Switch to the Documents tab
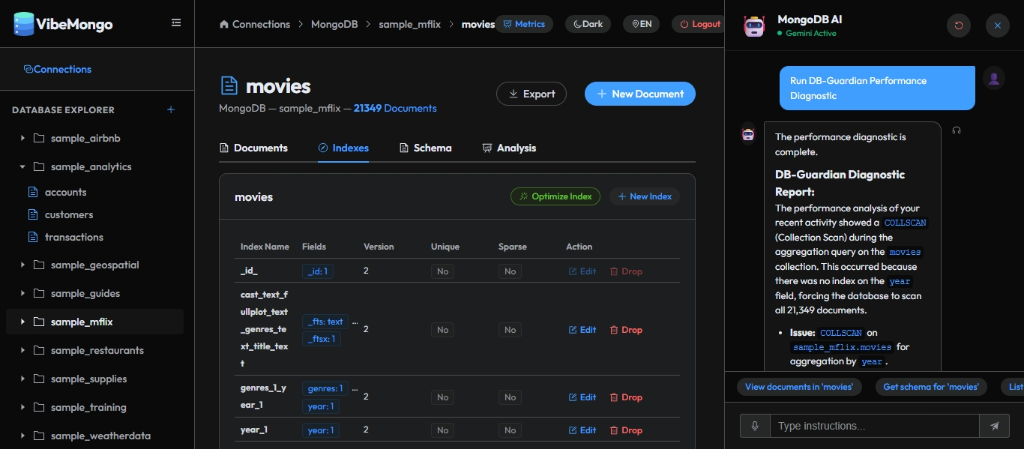 (x=253, y=148)
